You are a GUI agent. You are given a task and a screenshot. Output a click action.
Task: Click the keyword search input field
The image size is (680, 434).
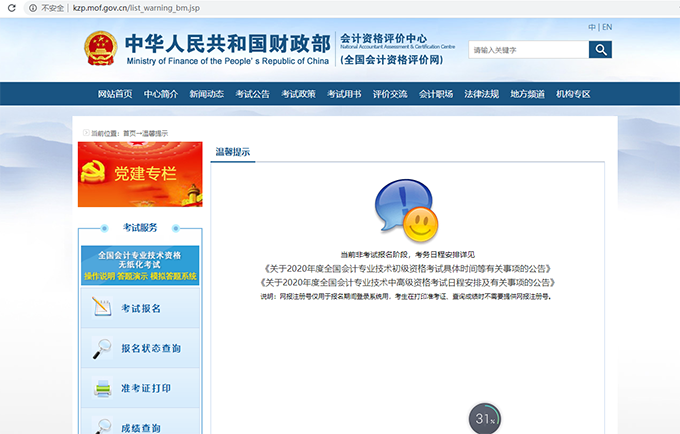click(527, 49)
